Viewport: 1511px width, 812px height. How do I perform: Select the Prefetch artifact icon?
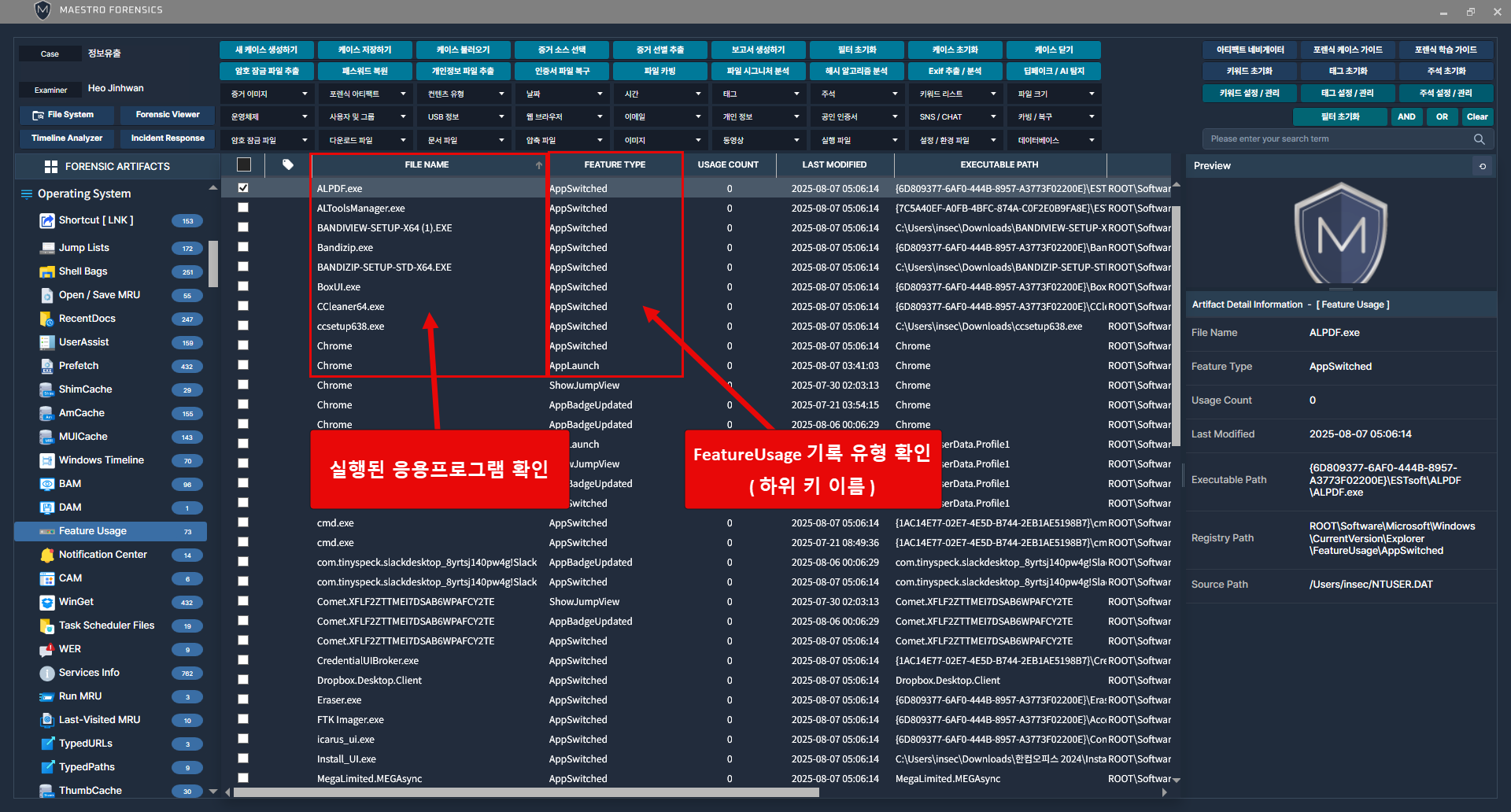(47, 366)
